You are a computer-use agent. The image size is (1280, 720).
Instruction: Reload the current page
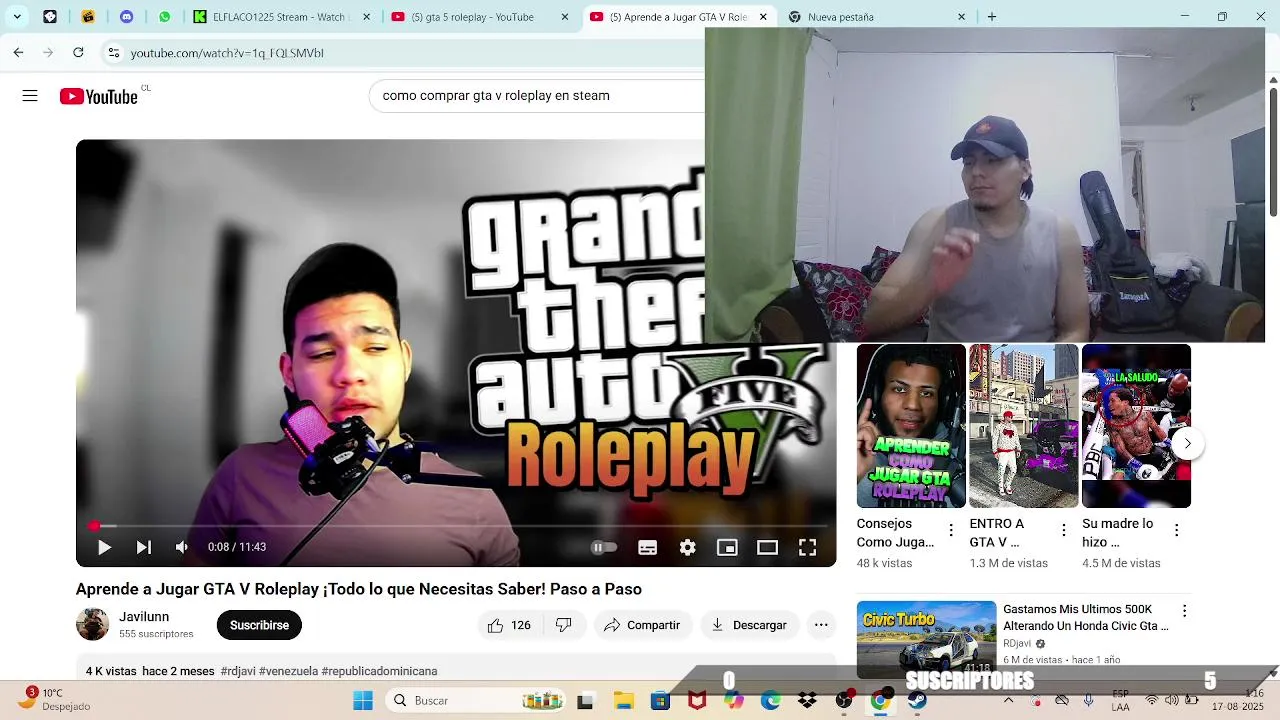(78, 53)
